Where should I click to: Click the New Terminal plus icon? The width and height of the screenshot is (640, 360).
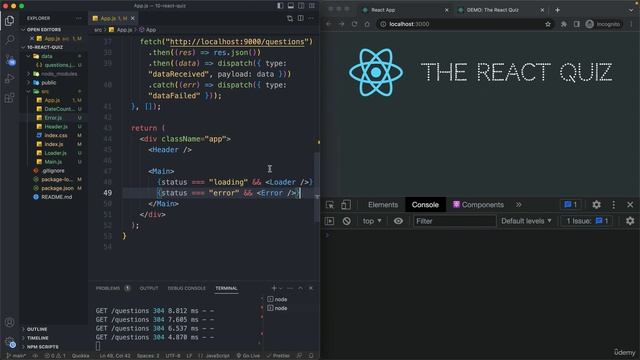[x=274, y=288]
